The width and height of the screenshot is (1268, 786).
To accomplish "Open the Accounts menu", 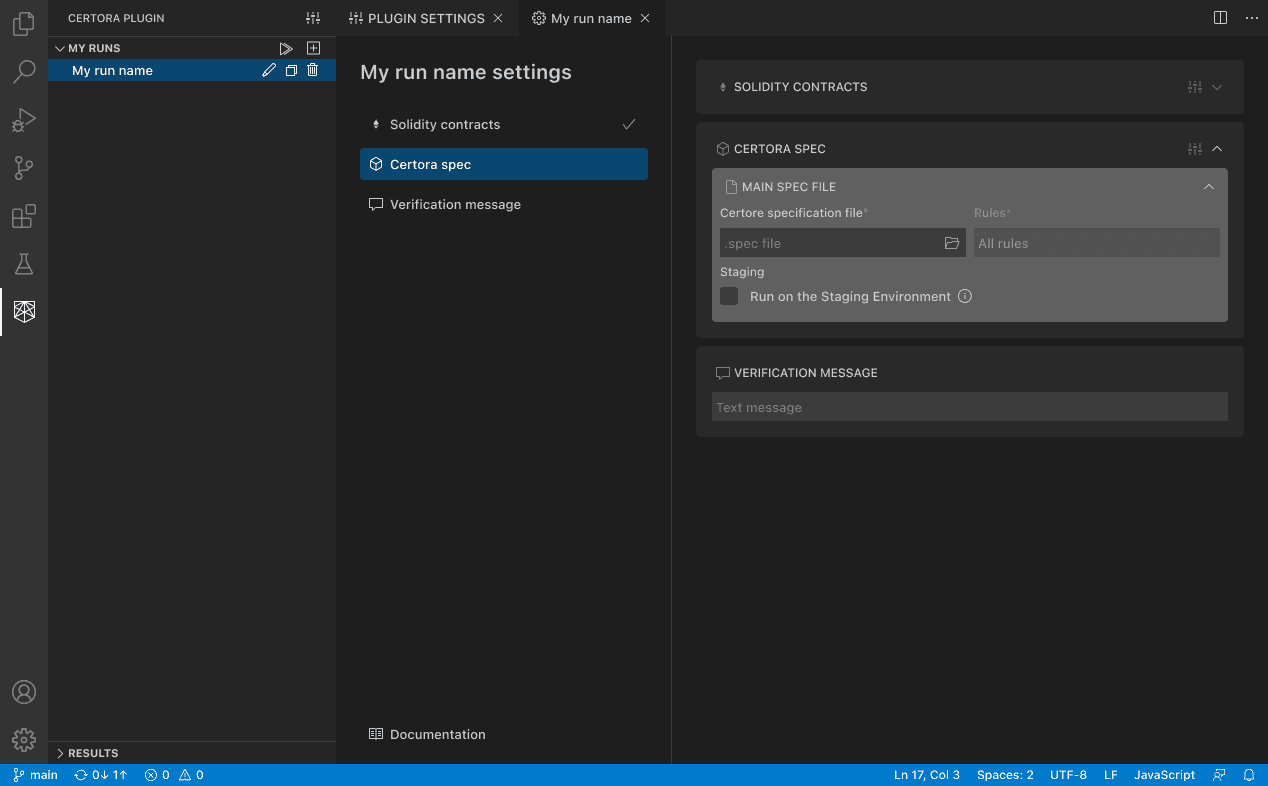I will point(24,692).
